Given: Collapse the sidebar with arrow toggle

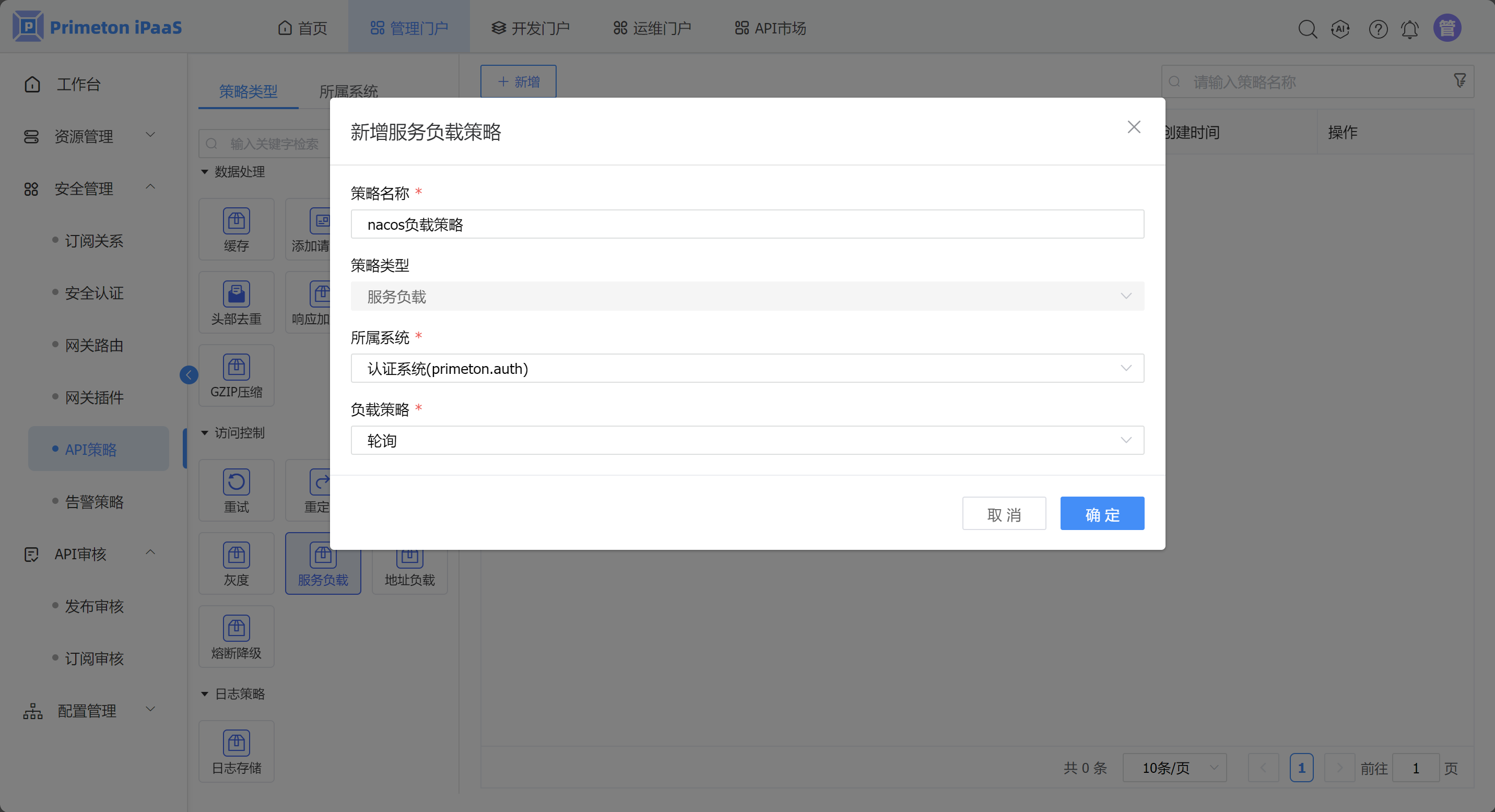Looking at the screenshot, I should click(x=189, y=375).
